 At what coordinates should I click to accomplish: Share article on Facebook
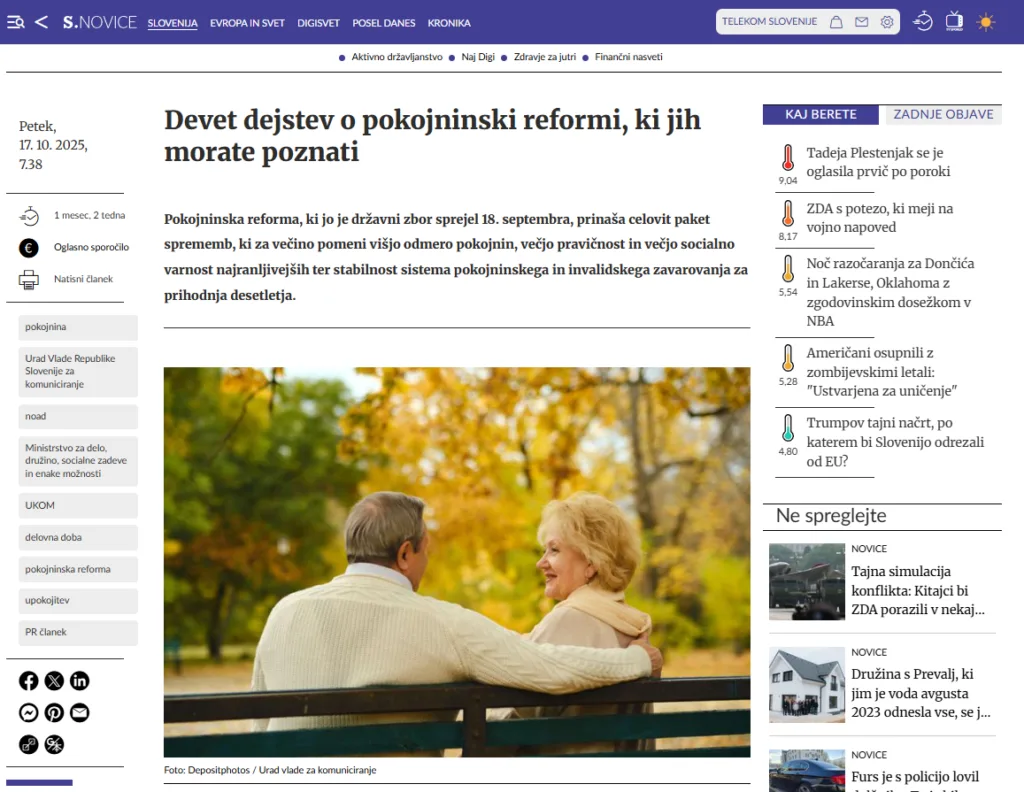29,681
